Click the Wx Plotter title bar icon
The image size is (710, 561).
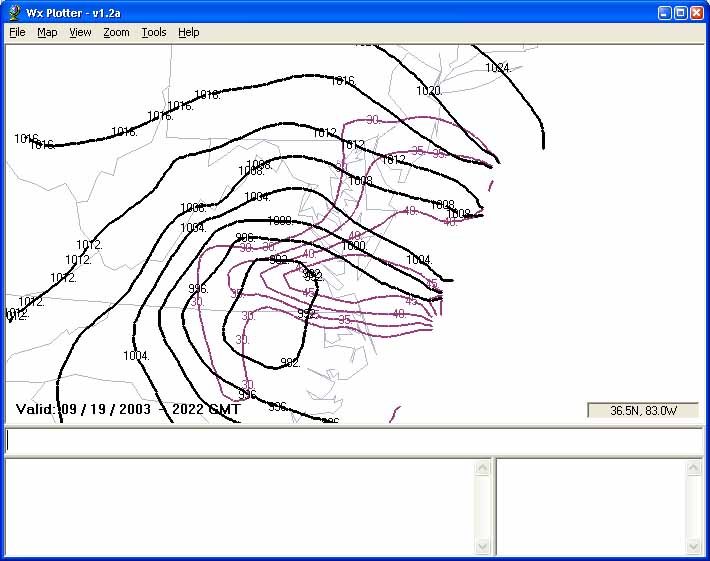14,12
